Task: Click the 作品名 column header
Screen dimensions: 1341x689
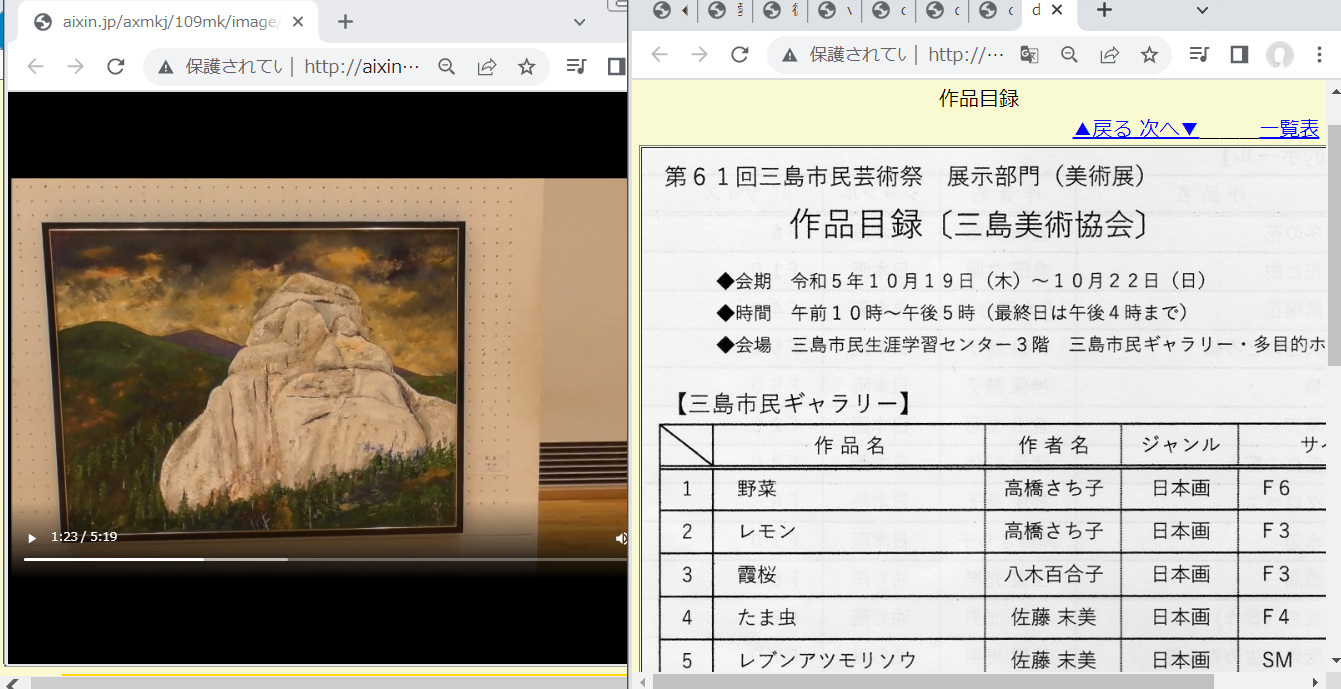Action: 850,445
